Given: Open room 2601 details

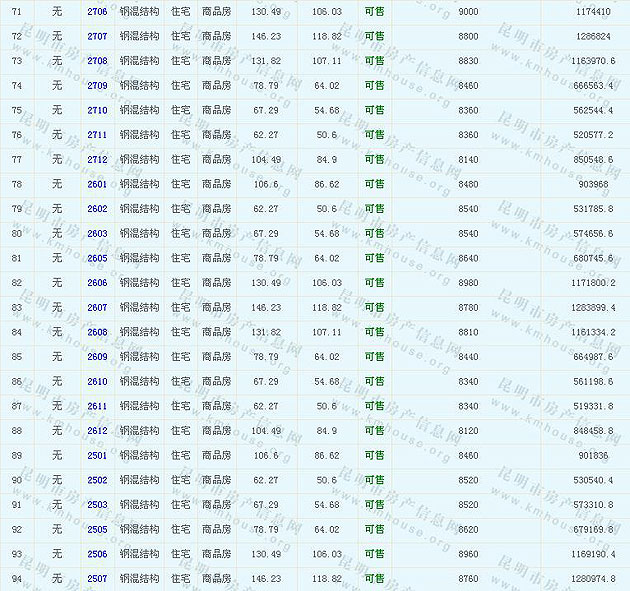Looking at the screenshot, I should [x=97, y=184].
